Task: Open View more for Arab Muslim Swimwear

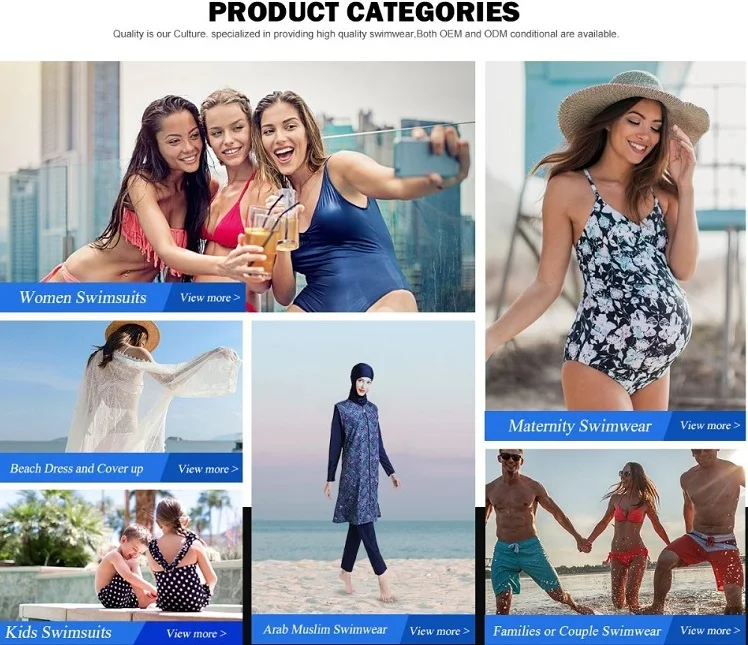Action: tap(439, 631)
